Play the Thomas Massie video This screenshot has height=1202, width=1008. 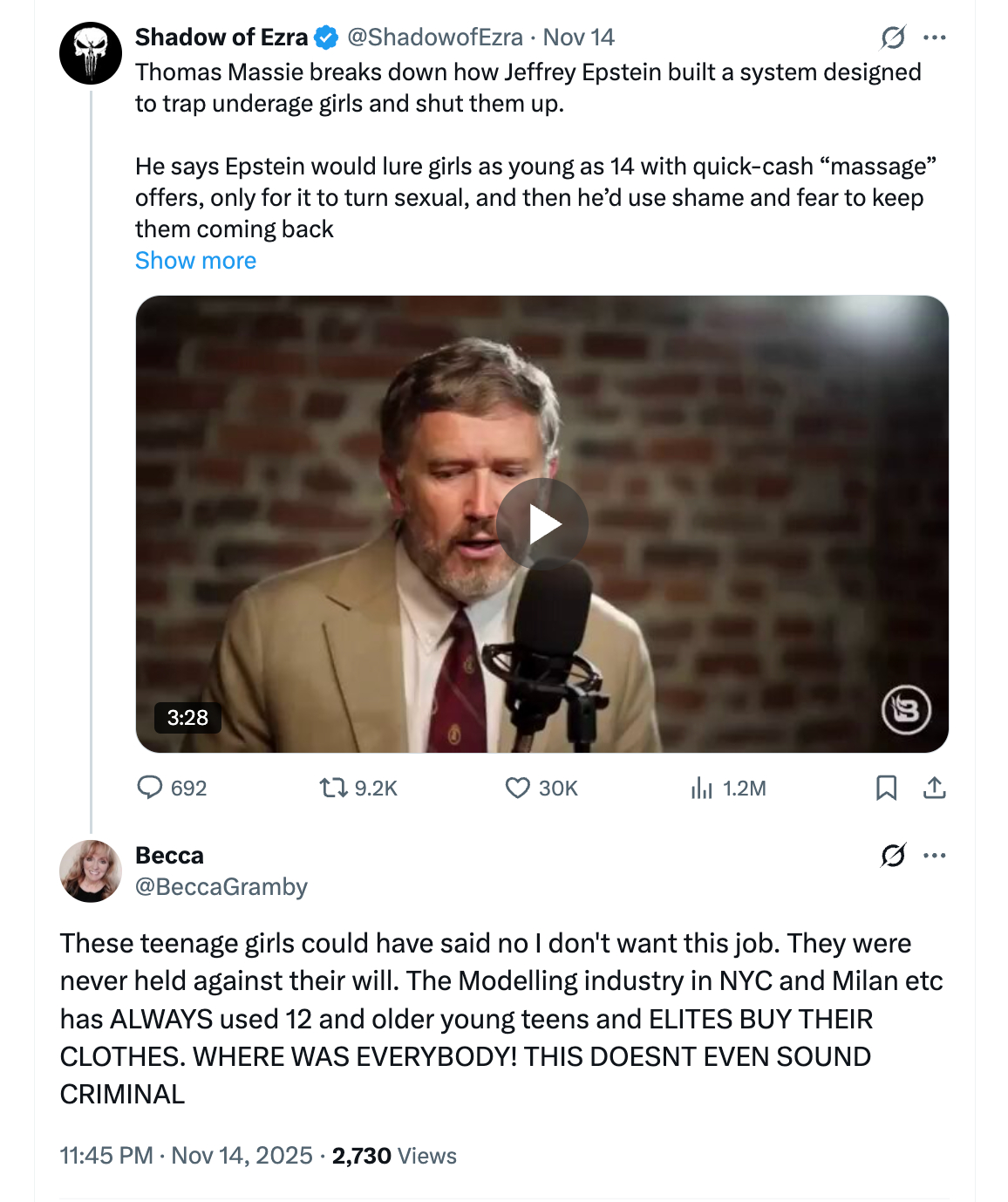542,524
